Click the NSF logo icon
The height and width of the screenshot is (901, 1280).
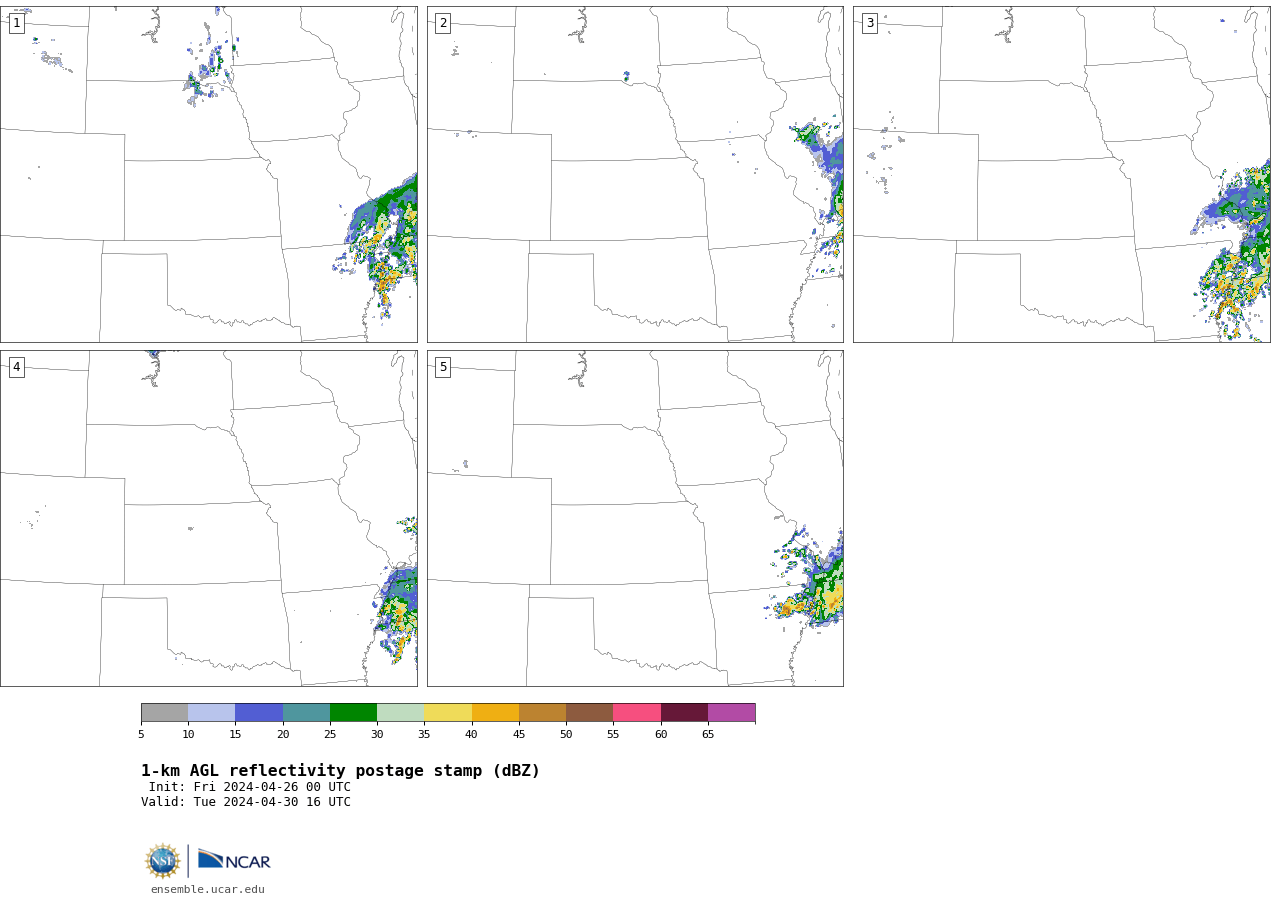163,861
